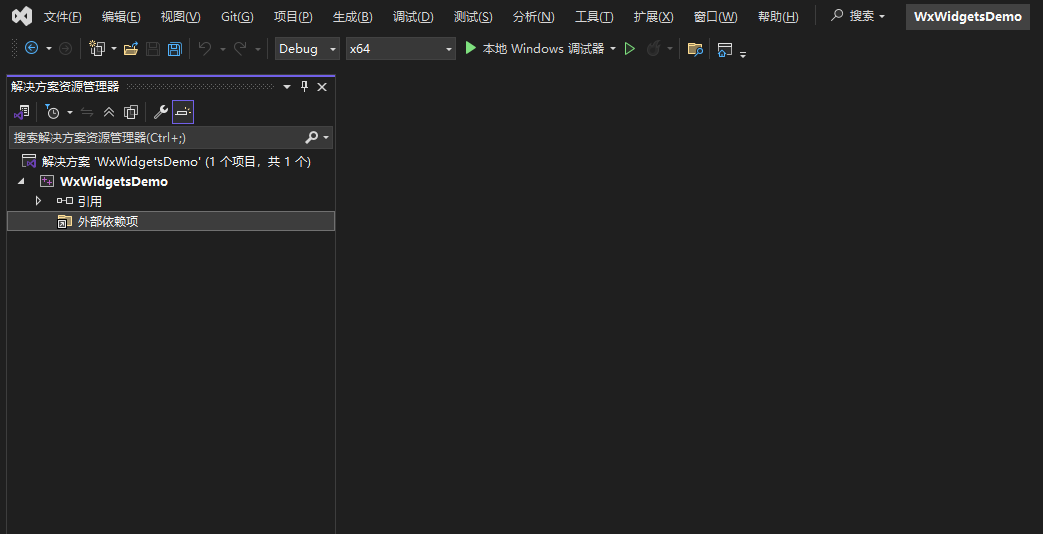The image size is (1043, 534).
Task: Open the 调试(D) menu
Action: pos(412,17)
